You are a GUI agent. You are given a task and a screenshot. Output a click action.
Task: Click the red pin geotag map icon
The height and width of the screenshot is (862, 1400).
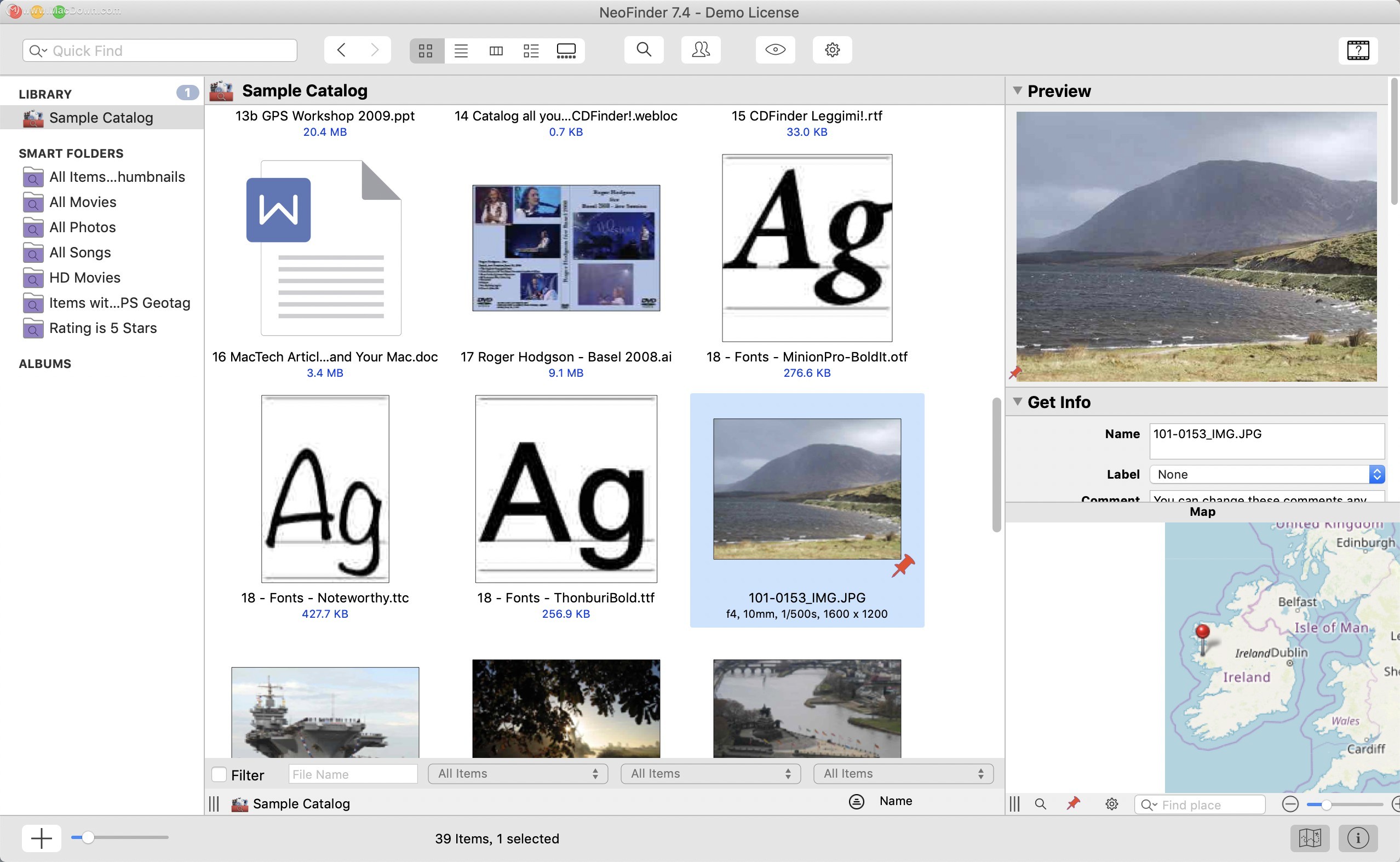click(1074, 804)
